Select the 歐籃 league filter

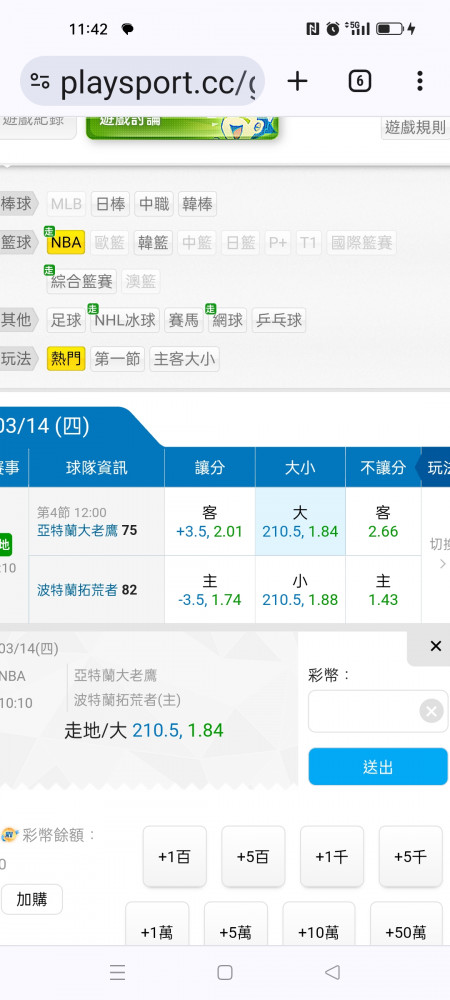pyautogui.click(x=110, y=243)
